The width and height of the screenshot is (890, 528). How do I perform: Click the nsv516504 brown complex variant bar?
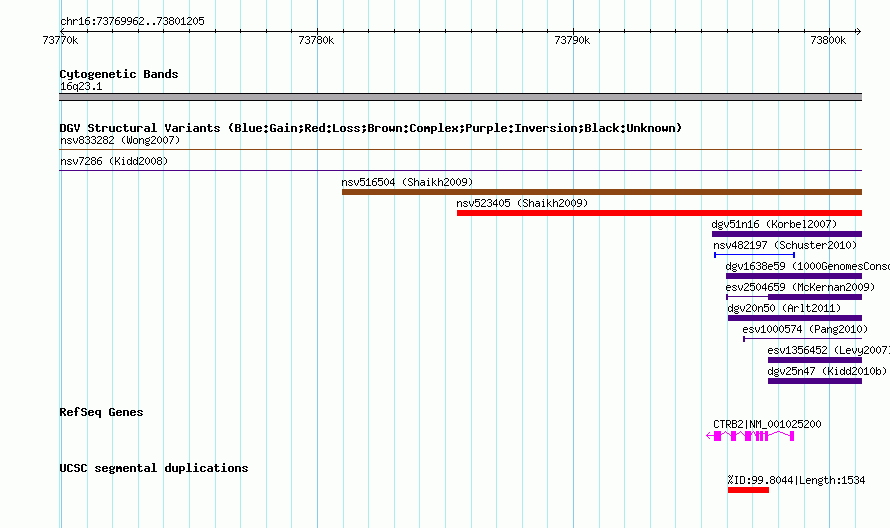tap(602, 192)
